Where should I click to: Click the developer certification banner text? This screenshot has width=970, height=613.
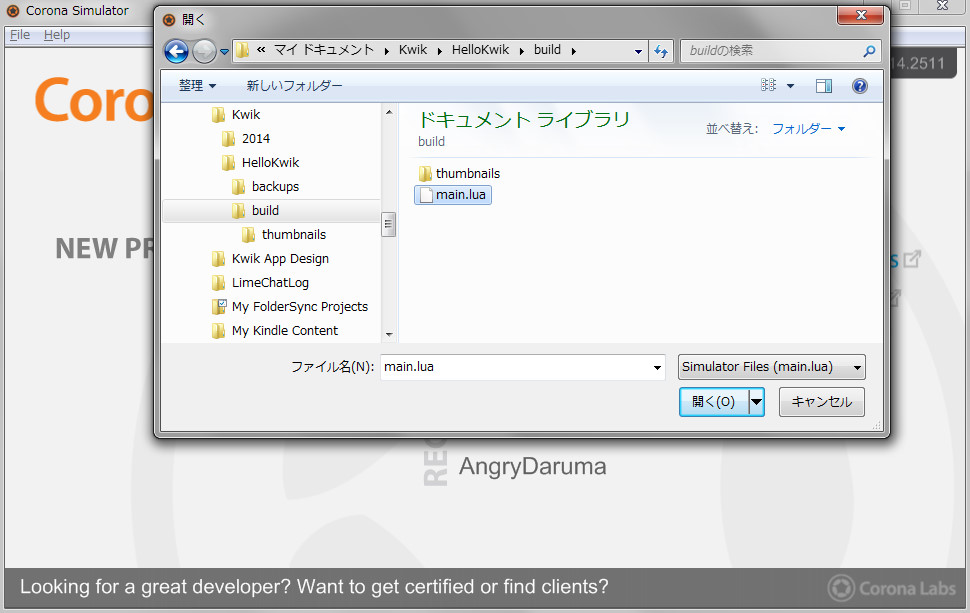point(314,586)
